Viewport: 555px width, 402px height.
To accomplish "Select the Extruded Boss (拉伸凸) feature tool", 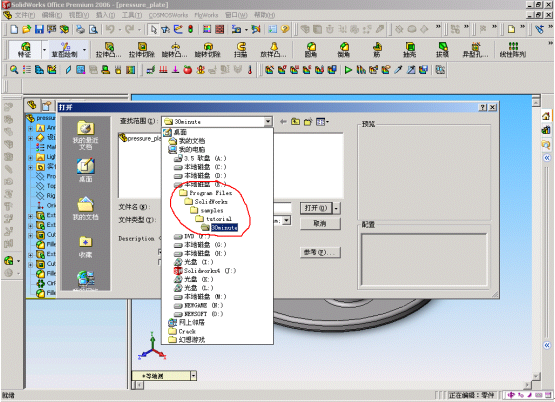I will [x=109, y=50].
